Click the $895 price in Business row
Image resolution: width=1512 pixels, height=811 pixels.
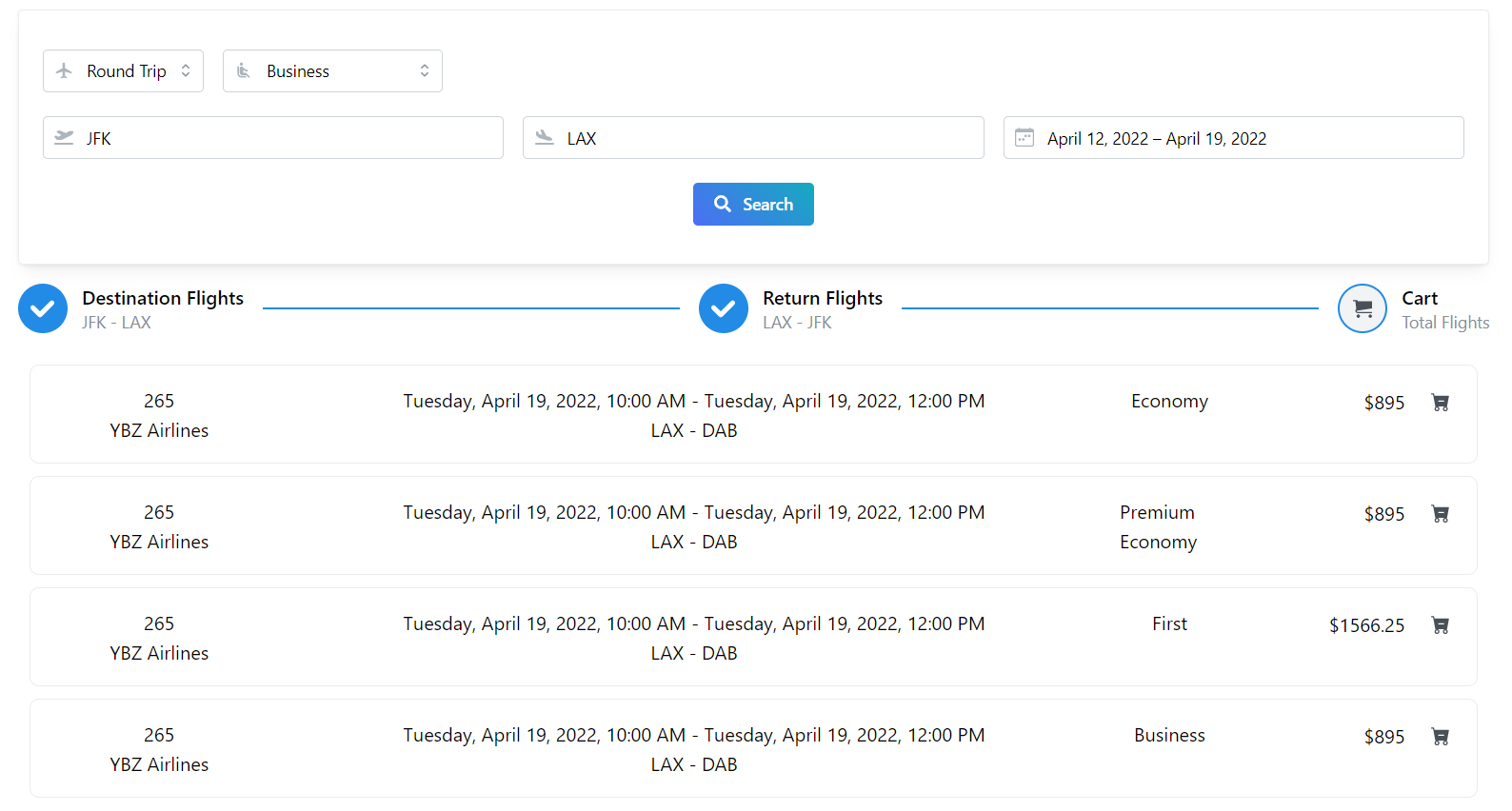(1384, 737)
